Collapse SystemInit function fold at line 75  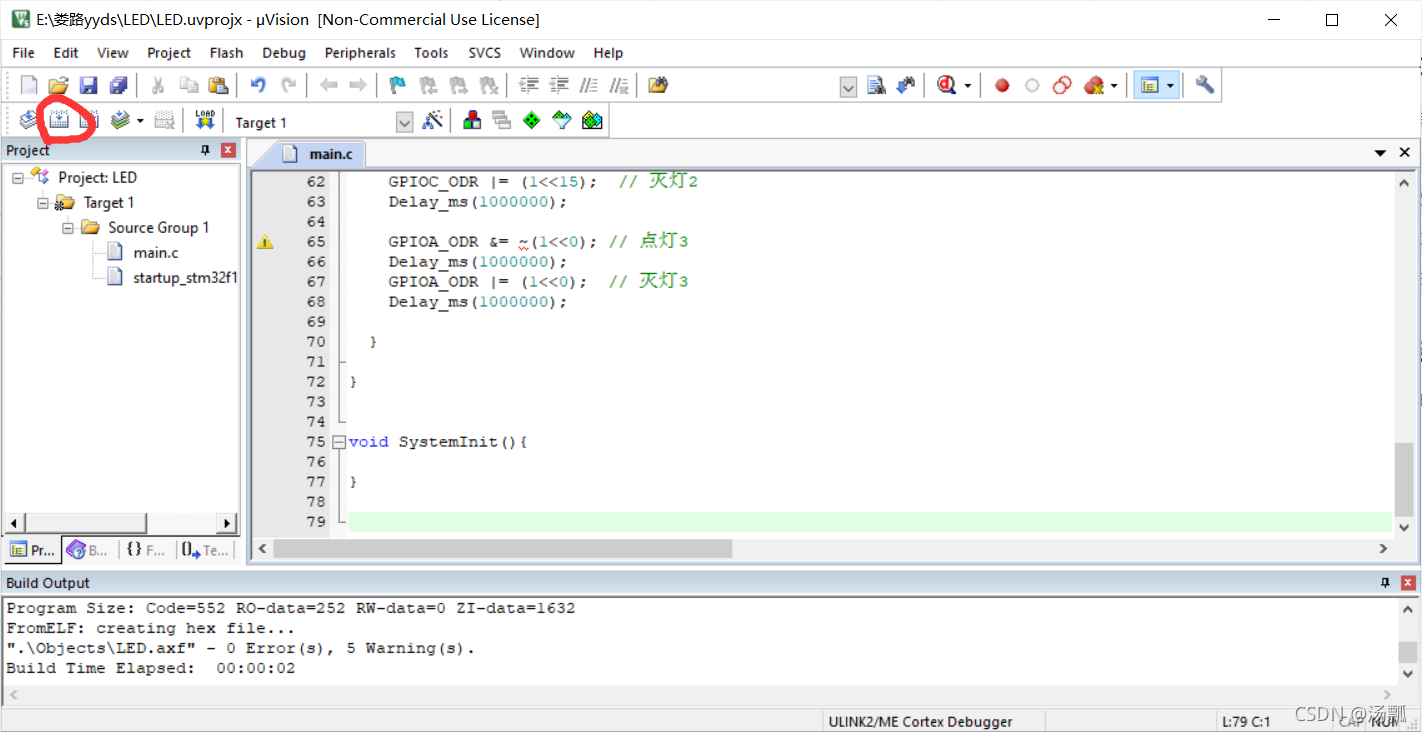point(339,442)
